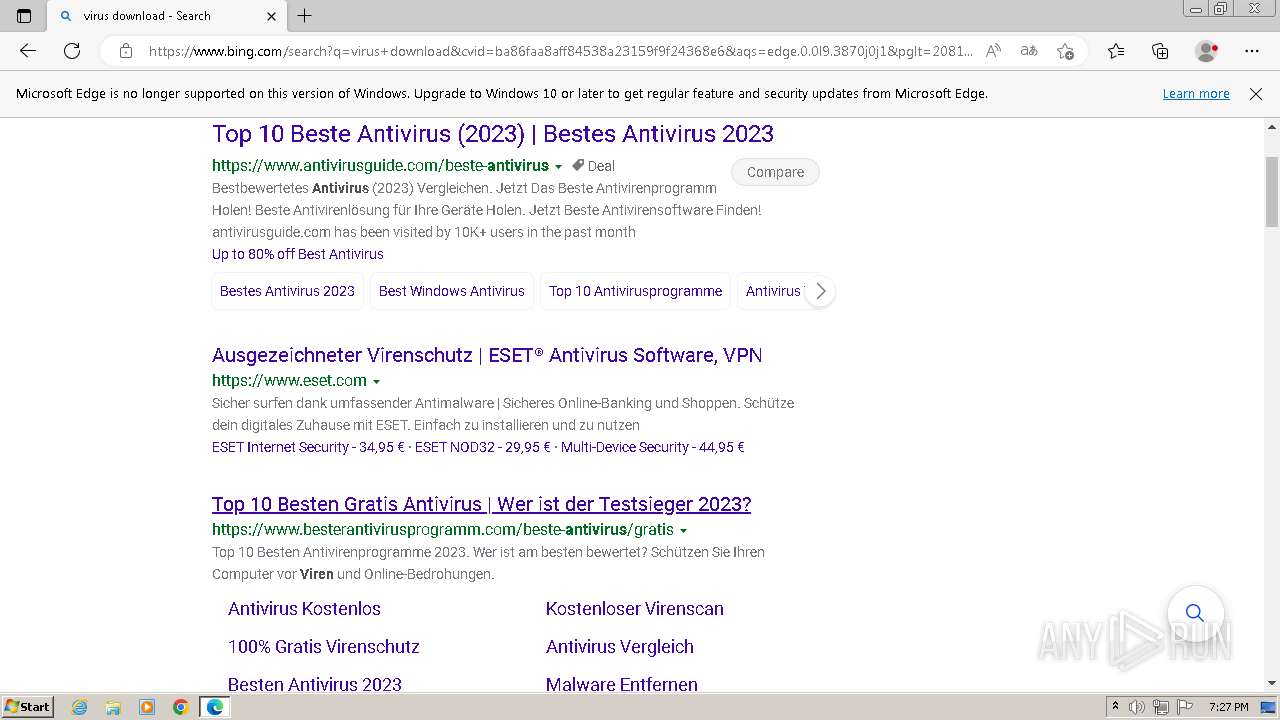The image size is (1280, 720).
Task: Open Read aloud in address bar
Action: [993, 51]
